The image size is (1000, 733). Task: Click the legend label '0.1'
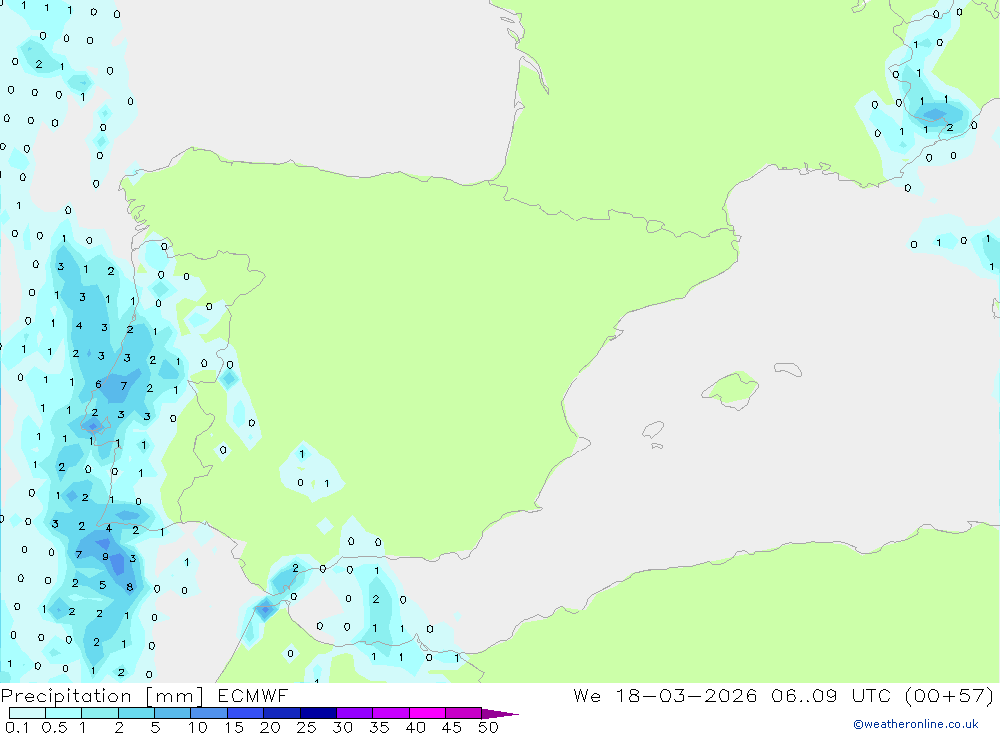(x=17, y=727)
